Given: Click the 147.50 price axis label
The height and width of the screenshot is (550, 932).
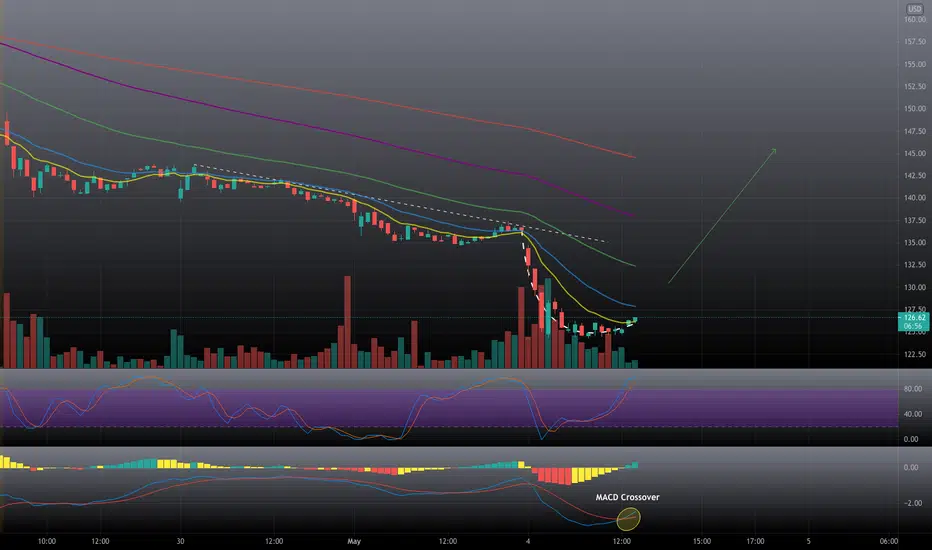Looking at the screenshot, I should point(915,131).
